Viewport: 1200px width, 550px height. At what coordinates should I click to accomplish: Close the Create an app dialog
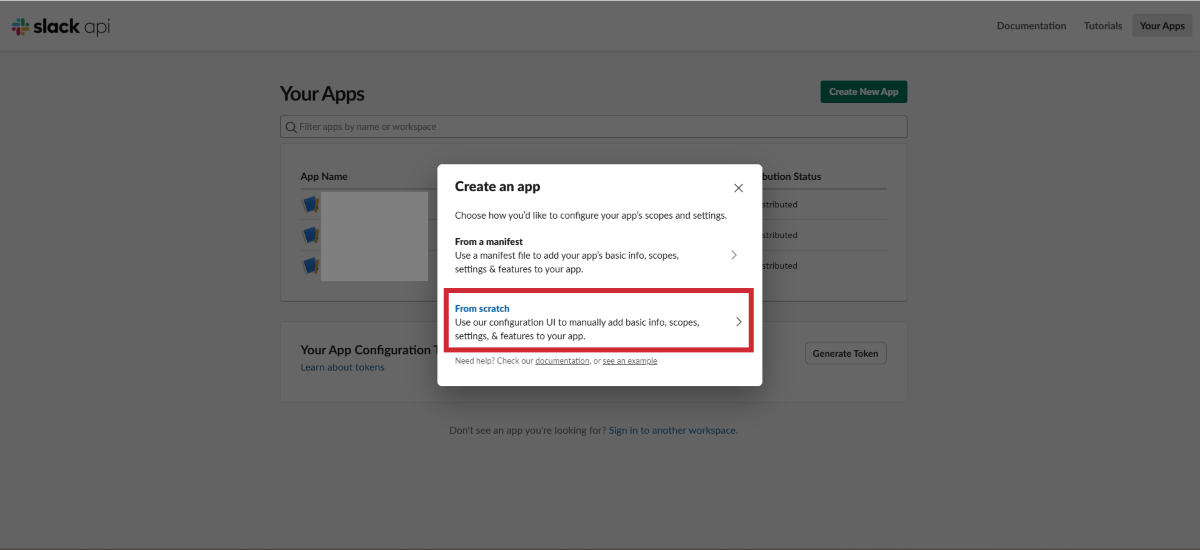(738, 188)
